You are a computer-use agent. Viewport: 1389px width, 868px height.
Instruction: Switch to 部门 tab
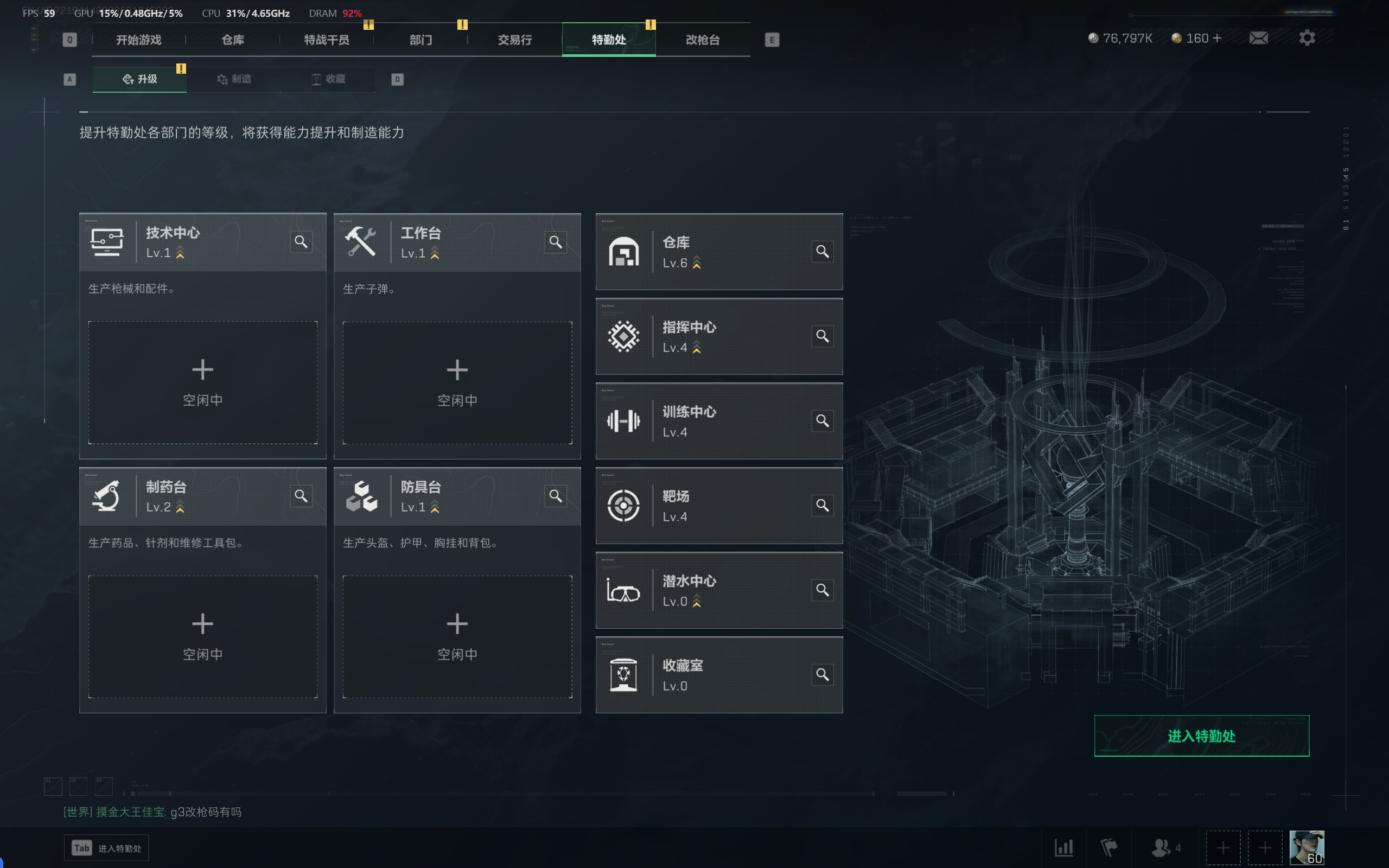[420, 40]
